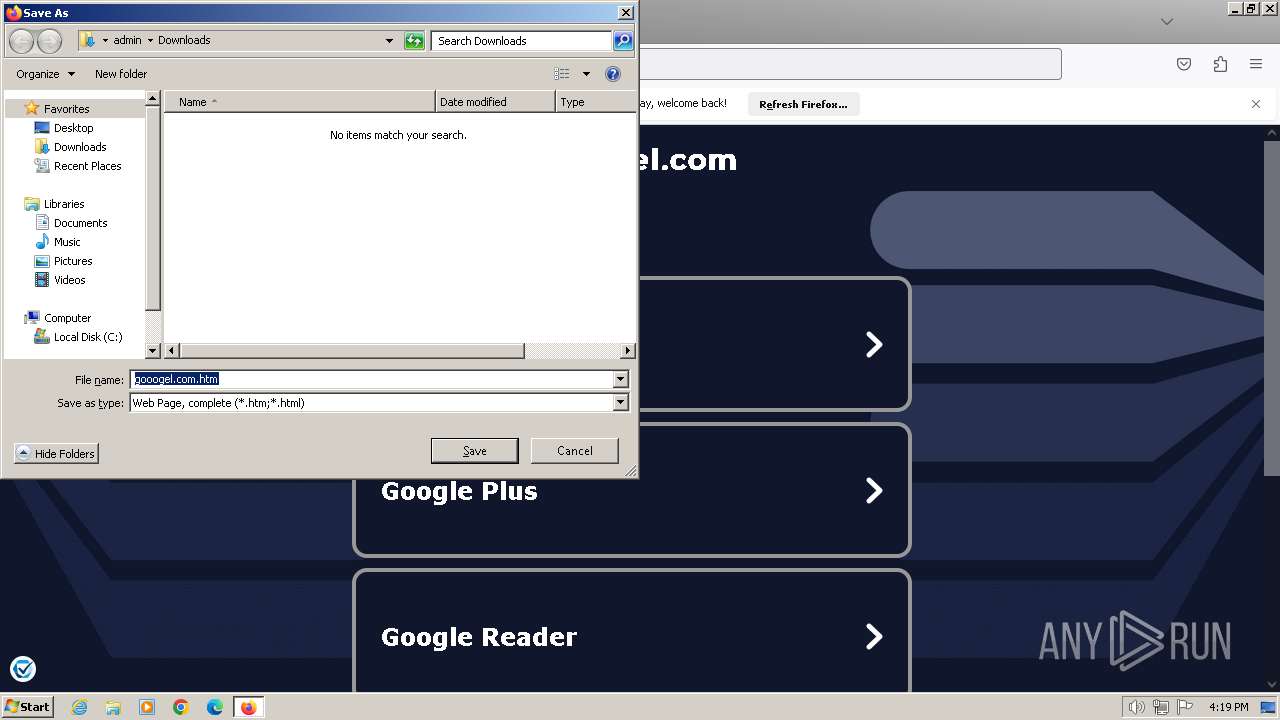Click the Action Center flag icon
Image resolution: width=1280 pixels, height=720 pixels.
coord(1185,707)
